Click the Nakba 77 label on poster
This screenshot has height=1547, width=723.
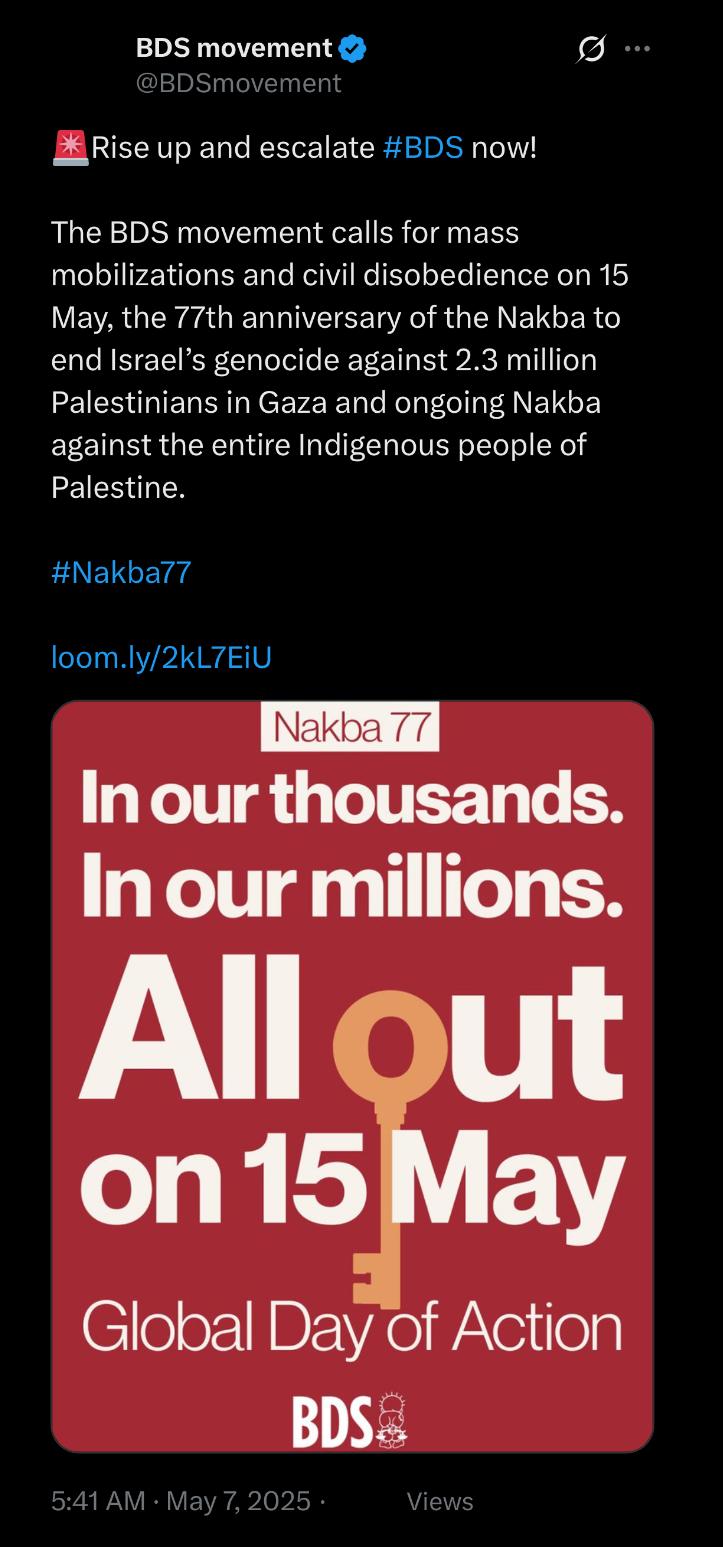350,730
